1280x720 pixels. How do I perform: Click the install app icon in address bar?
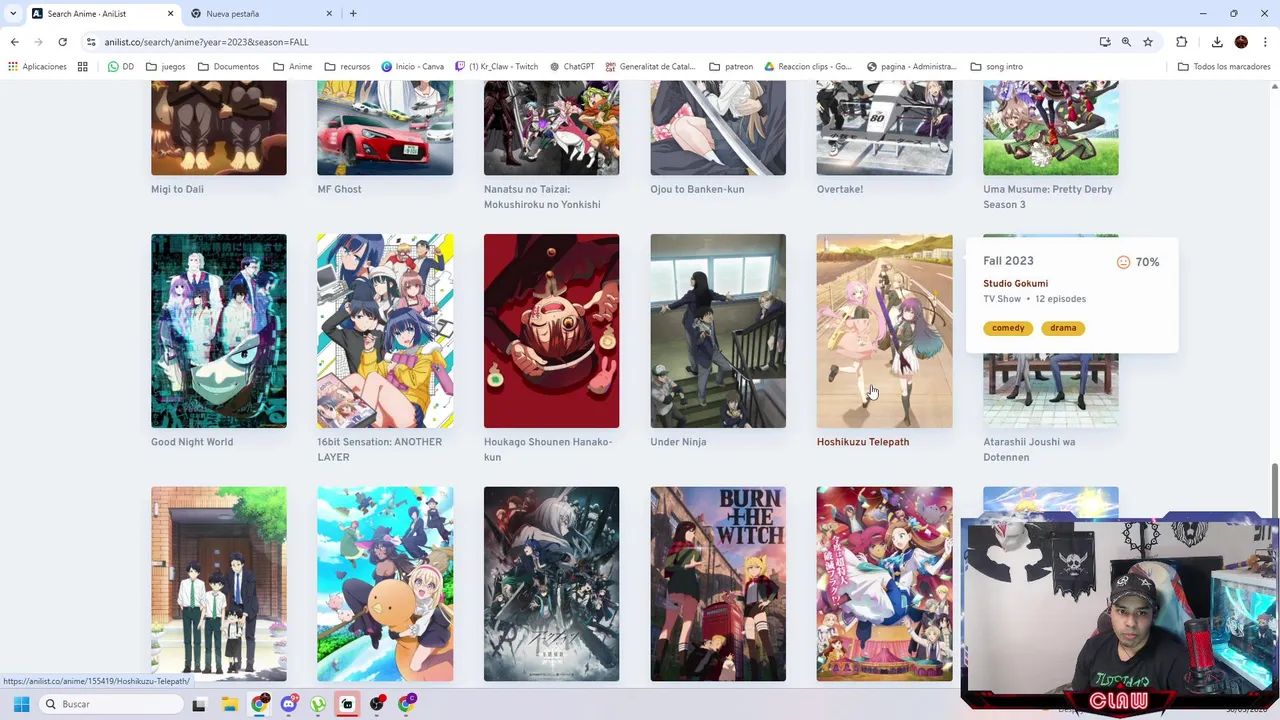[1105, 42]
